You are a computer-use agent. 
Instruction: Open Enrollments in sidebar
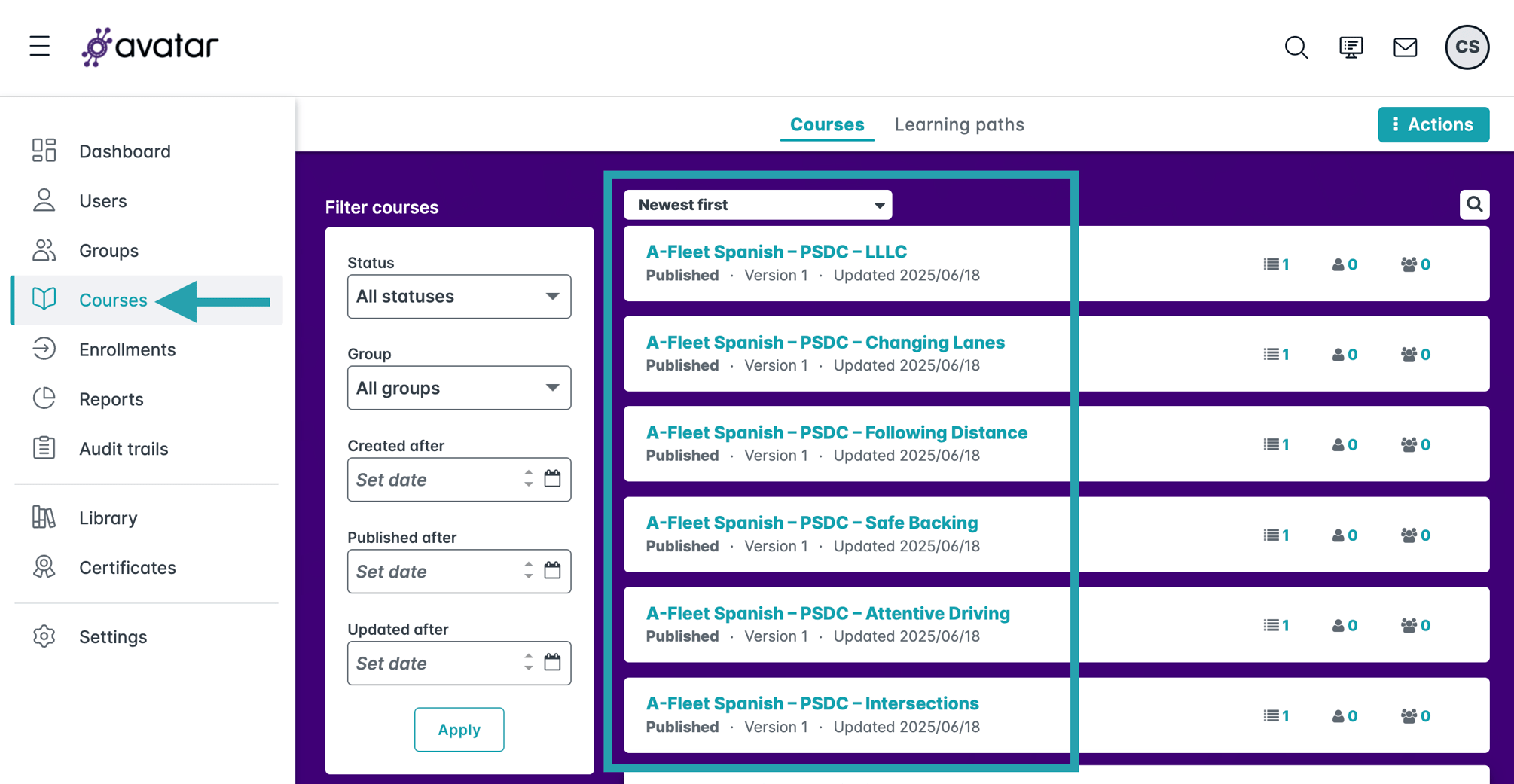pos(147,349)
